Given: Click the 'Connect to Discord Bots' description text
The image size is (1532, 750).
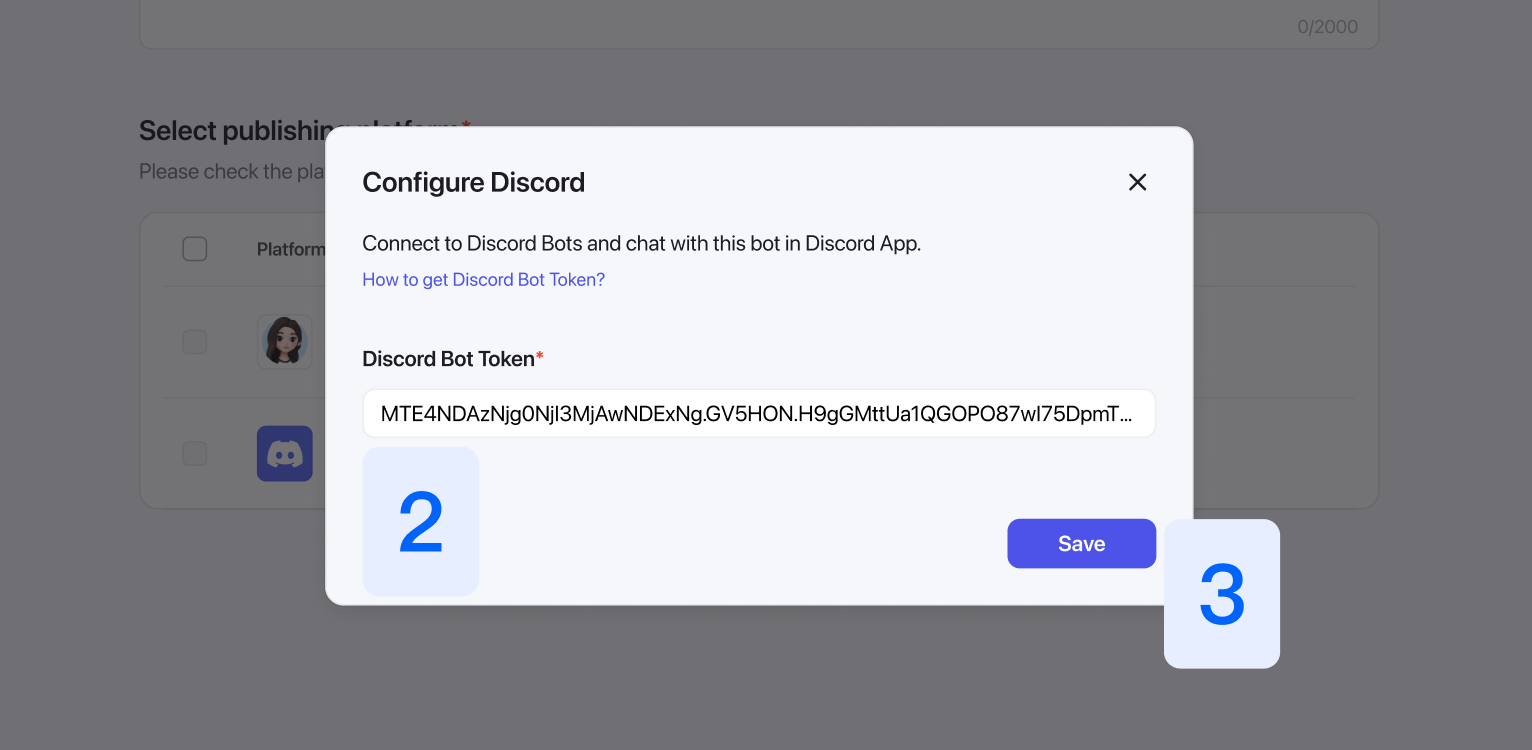Looking at the screenshot, I should tap(641, 243).
